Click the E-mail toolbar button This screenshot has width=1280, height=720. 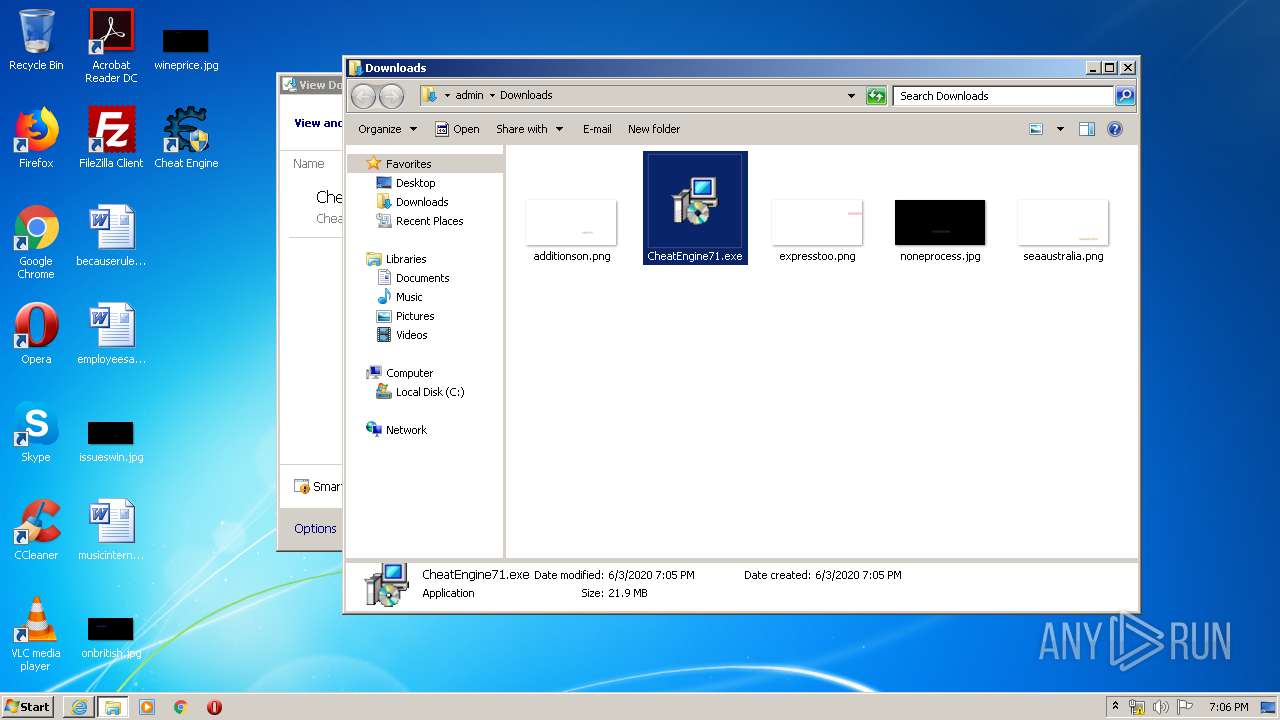(597, 129)
